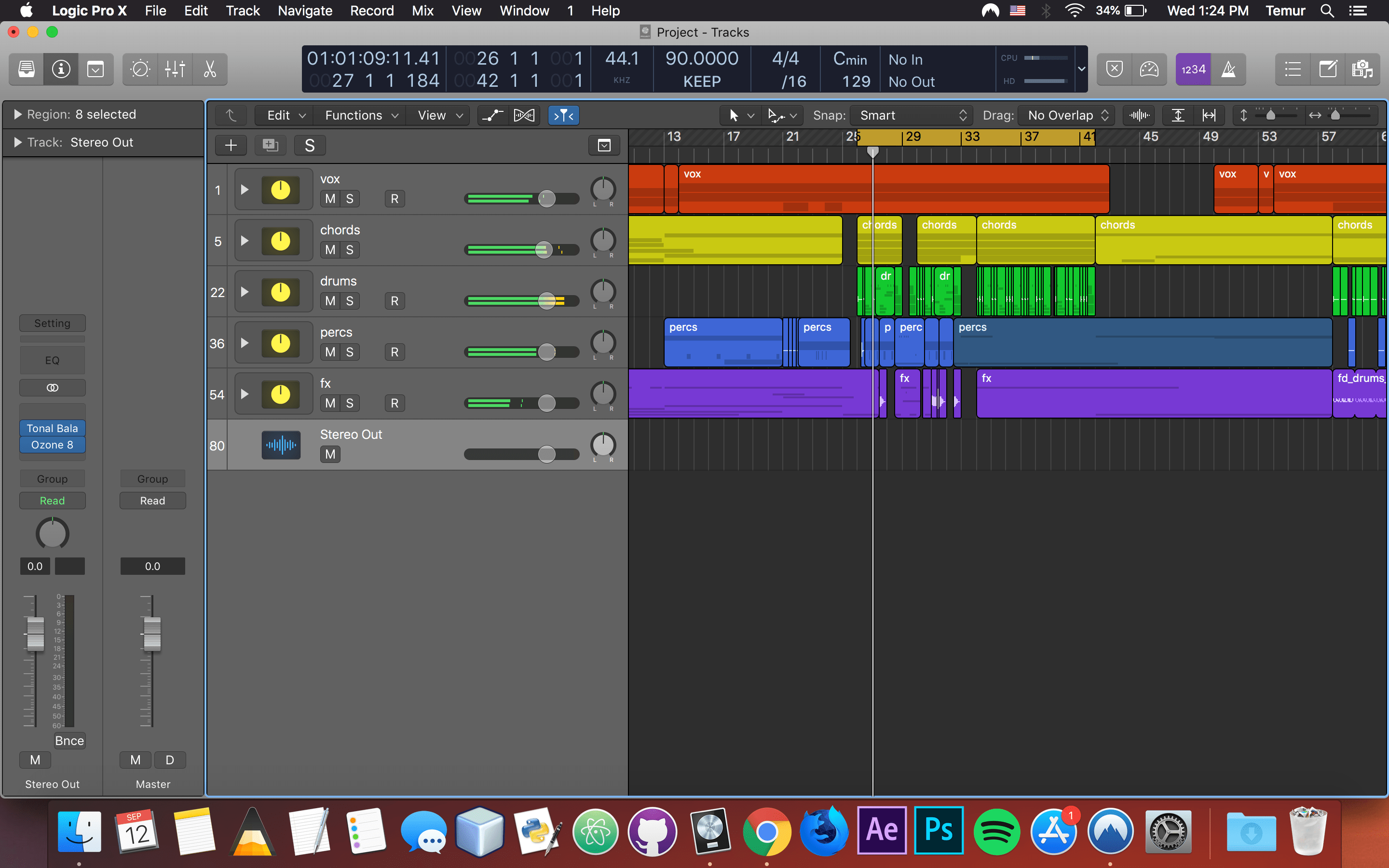Expand the Region inspector disclosure triangle

17,114
